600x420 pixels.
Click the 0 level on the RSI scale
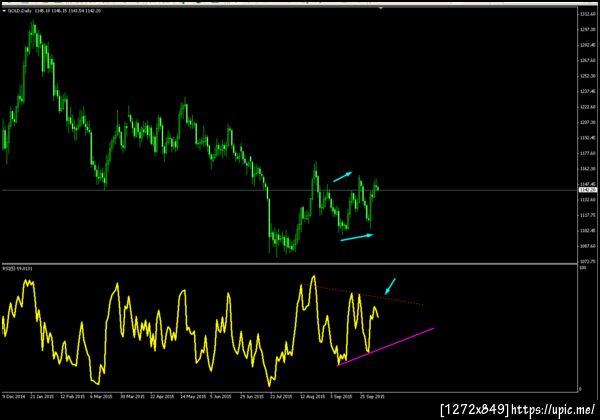[580, 389]
